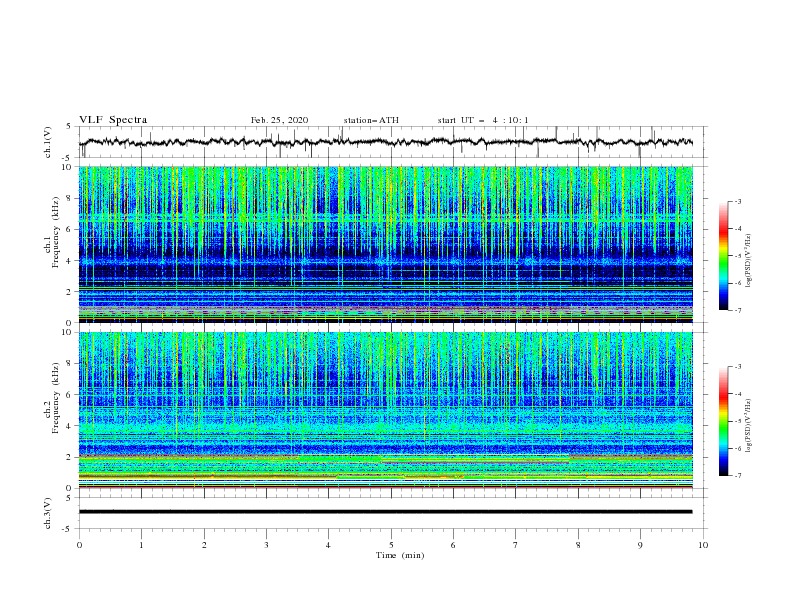Click the upper 'log(PSD)(V²/Hz)' colorbar label

(749, 261)
